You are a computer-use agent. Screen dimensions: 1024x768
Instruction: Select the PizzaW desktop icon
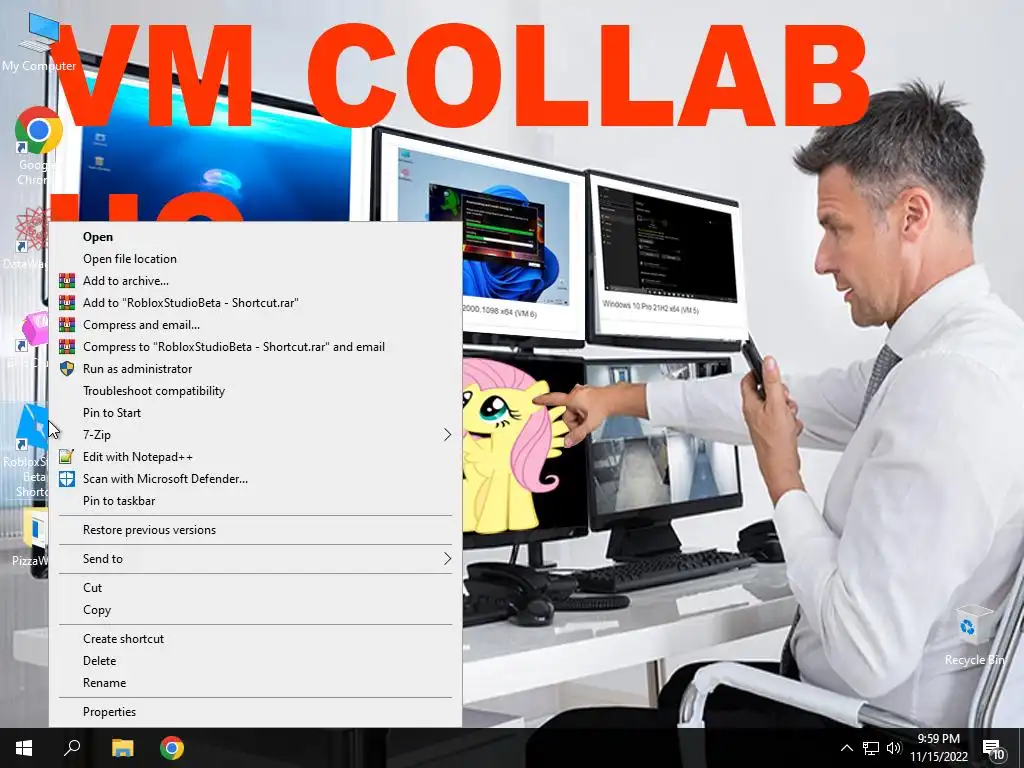click(30, 537)
